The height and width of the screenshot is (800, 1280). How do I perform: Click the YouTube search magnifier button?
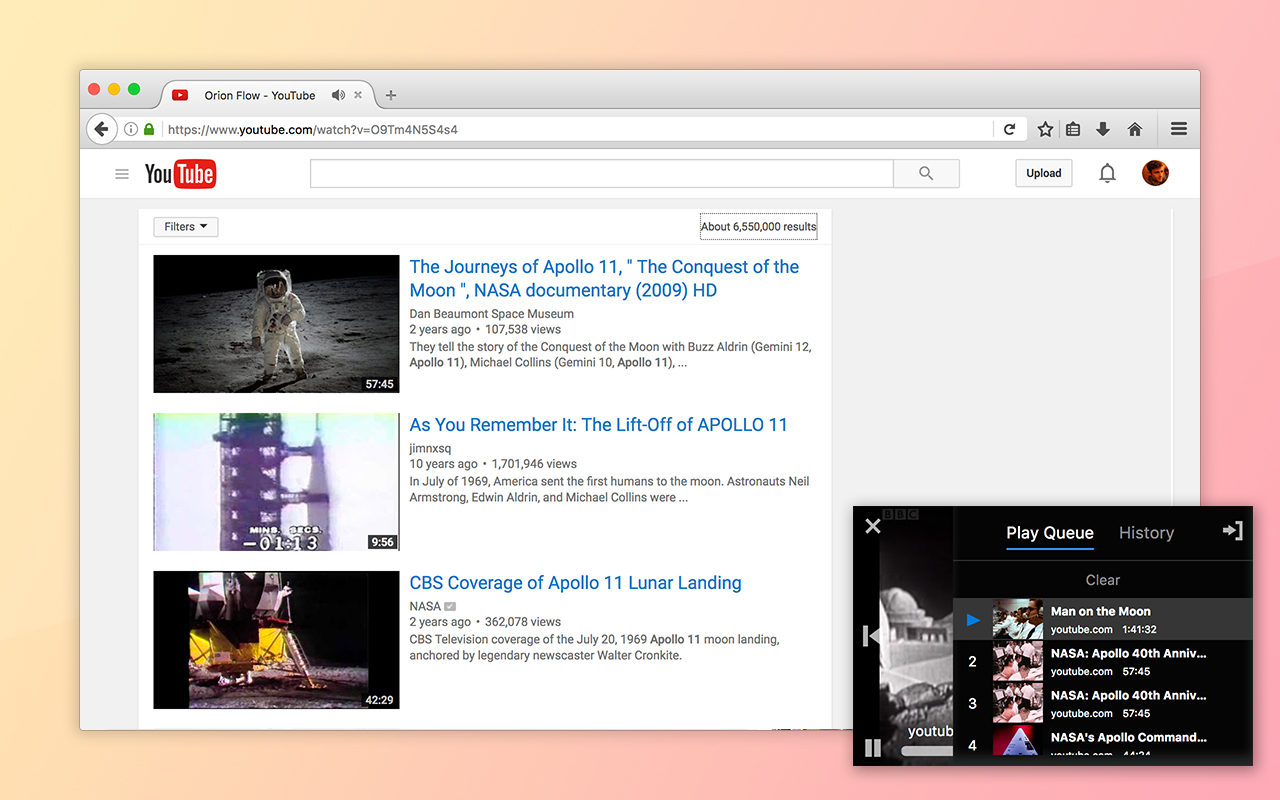[x=926, y=173]
